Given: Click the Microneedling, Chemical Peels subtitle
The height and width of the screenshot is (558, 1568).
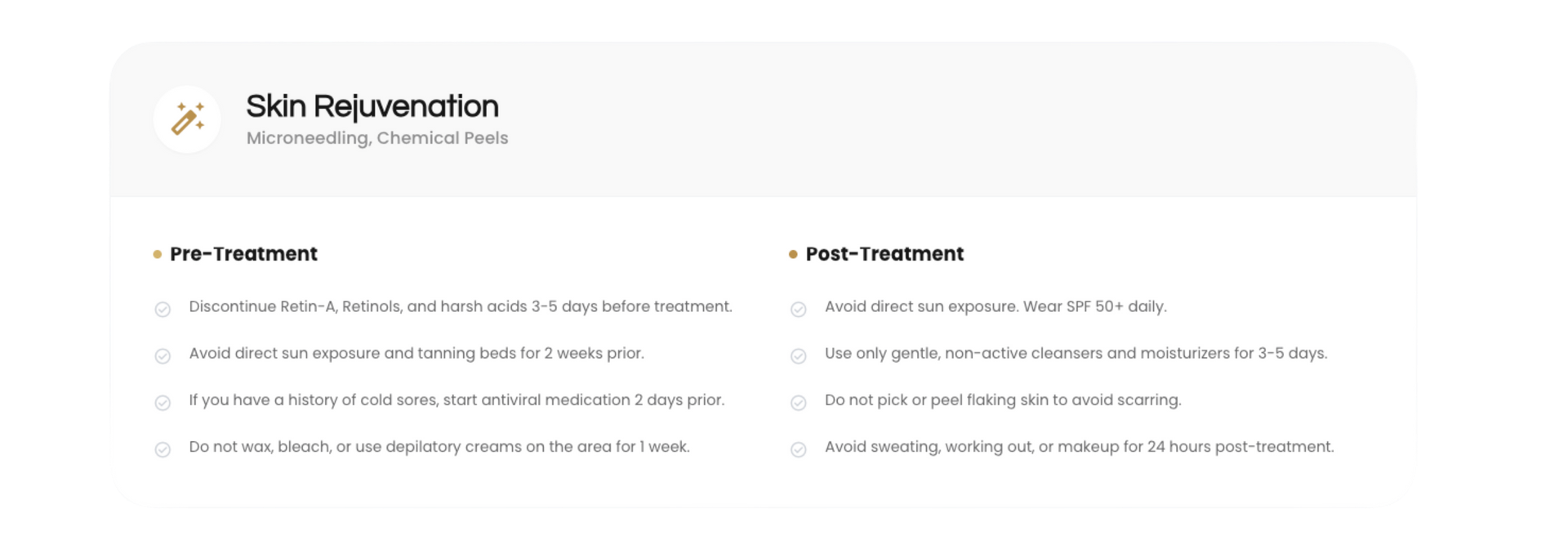Looking at the screenshot, I should click(377, 138).
